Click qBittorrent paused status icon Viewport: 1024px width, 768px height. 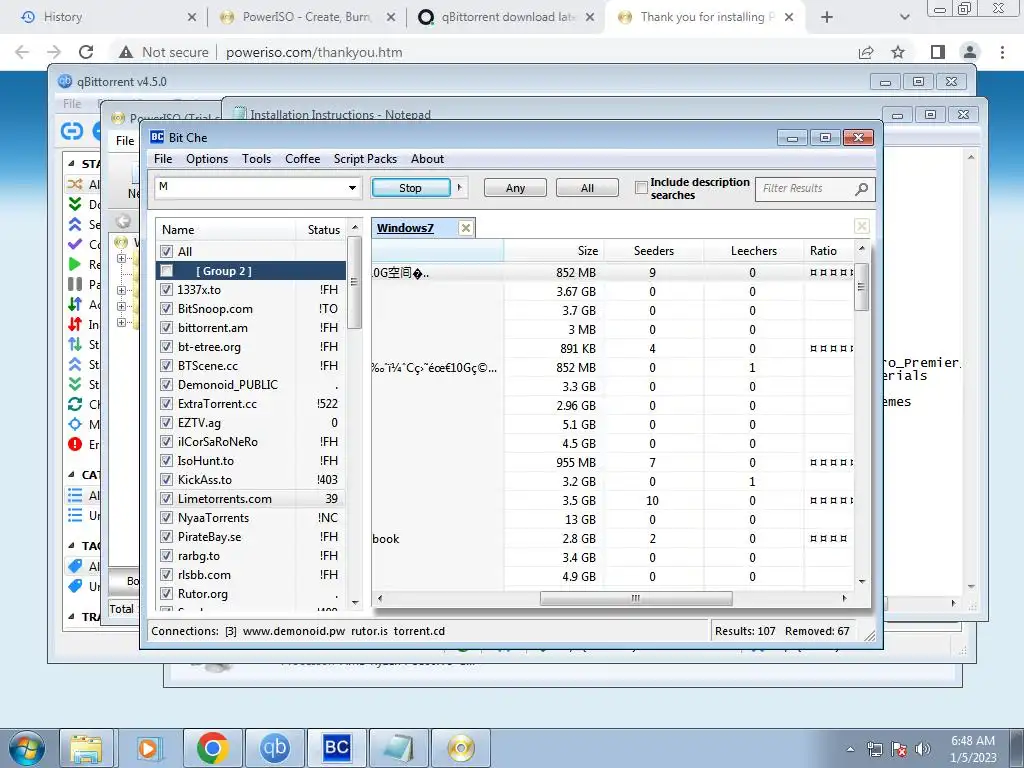(x=75, y=284)
